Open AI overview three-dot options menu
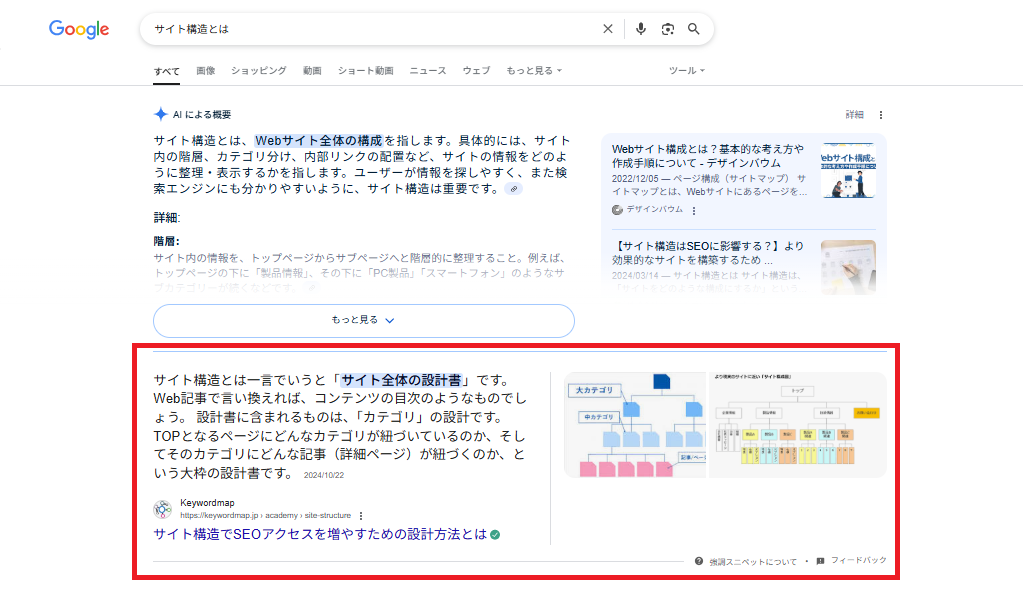This screenshot has width=1023, height=593. click(881, 115)
